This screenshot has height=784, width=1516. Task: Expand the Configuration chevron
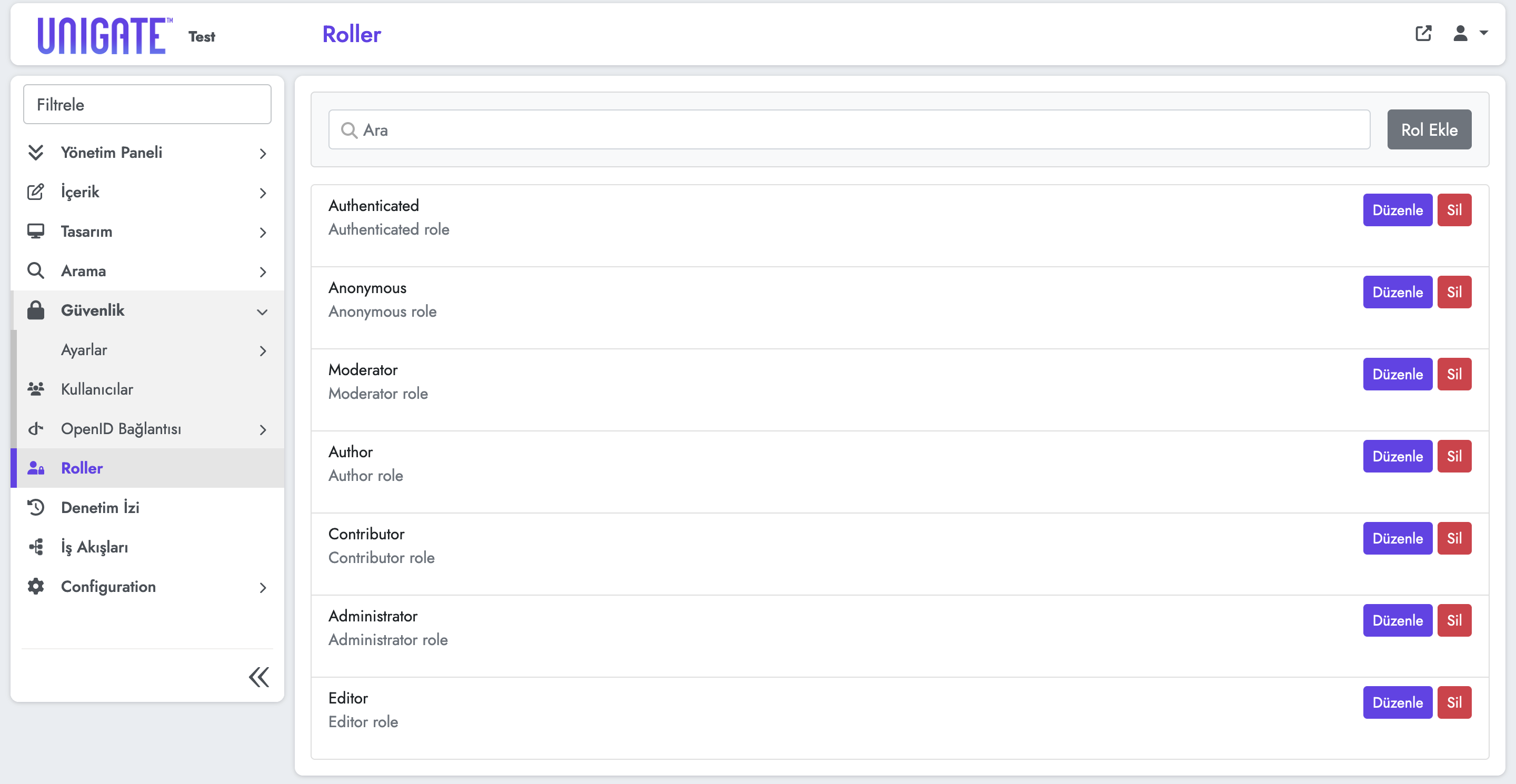pyautogui.click(x=263, y=587)
